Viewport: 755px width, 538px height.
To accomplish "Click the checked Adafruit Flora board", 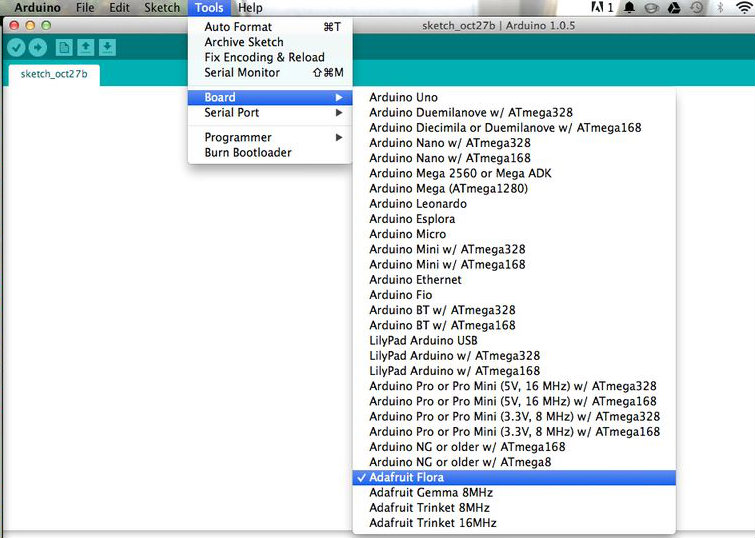I will click(514, 477).
